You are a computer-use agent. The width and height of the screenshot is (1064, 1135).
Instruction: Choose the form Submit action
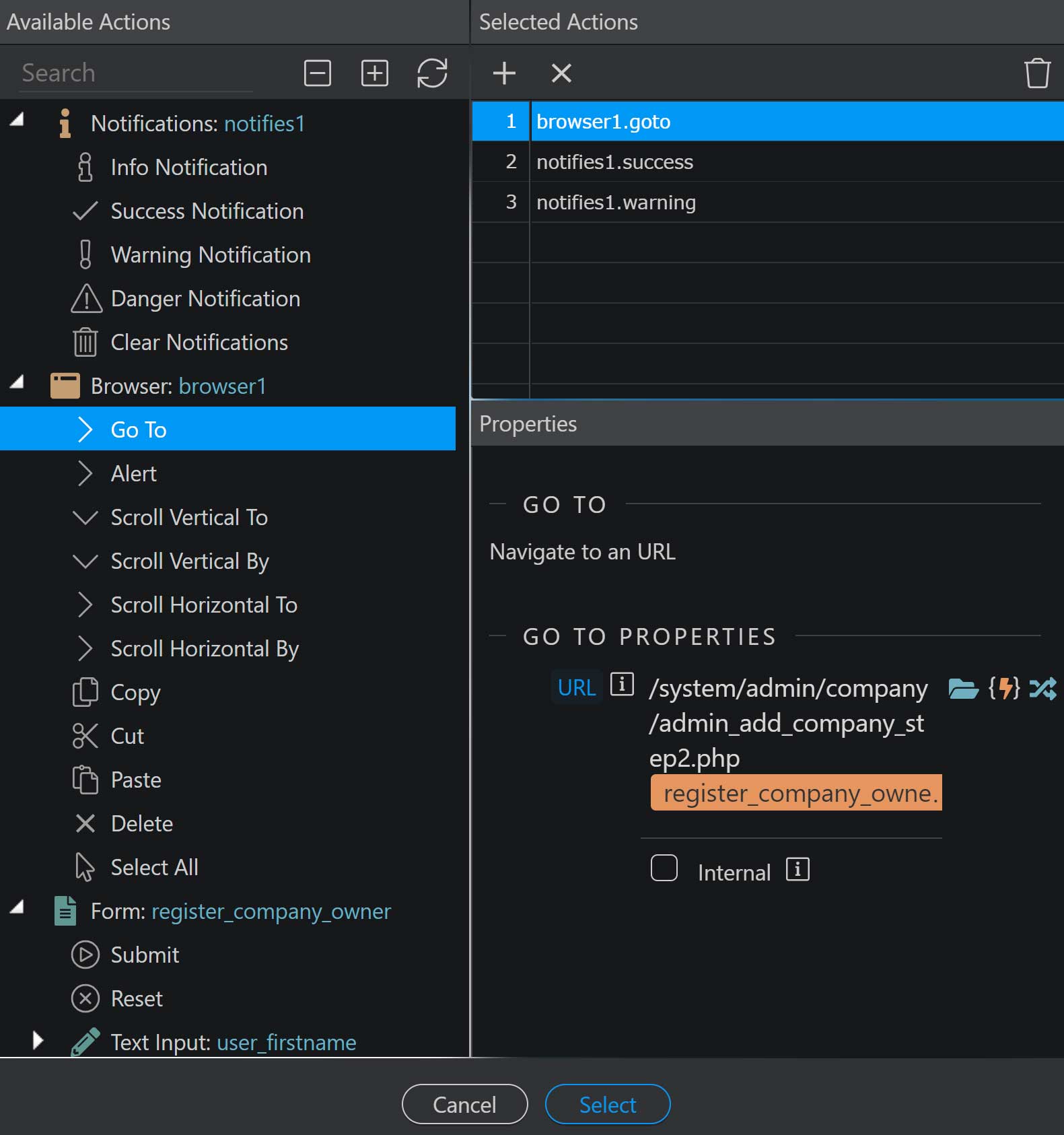click(x=145, y=955)
